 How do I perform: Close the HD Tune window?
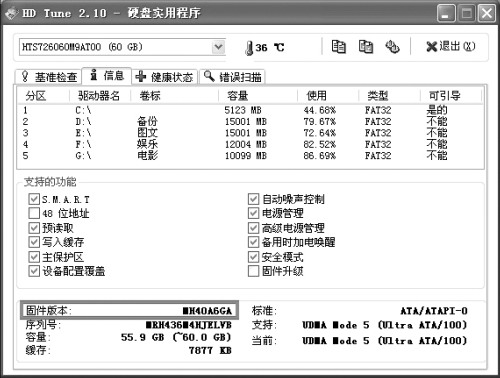pyautogui.click(x=487, y=14)
